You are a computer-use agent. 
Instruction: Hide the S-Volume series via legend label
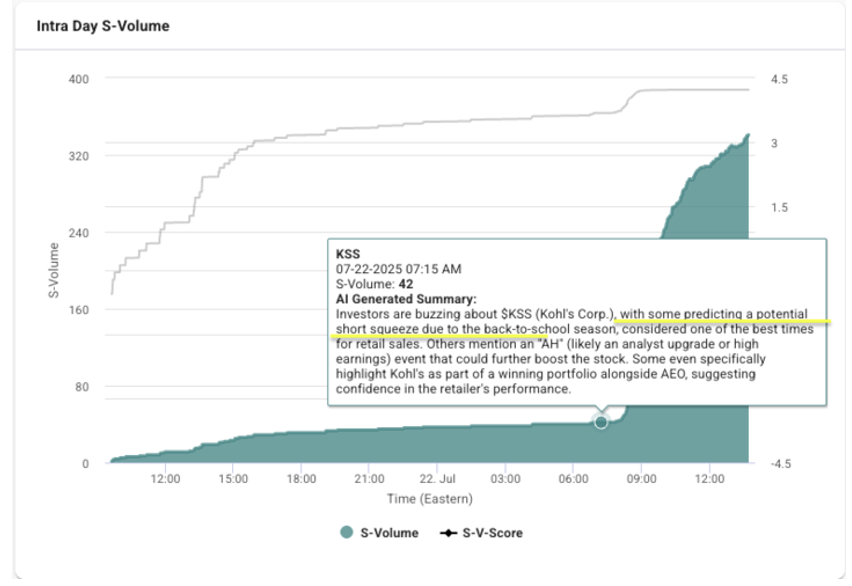click(391, 533)
